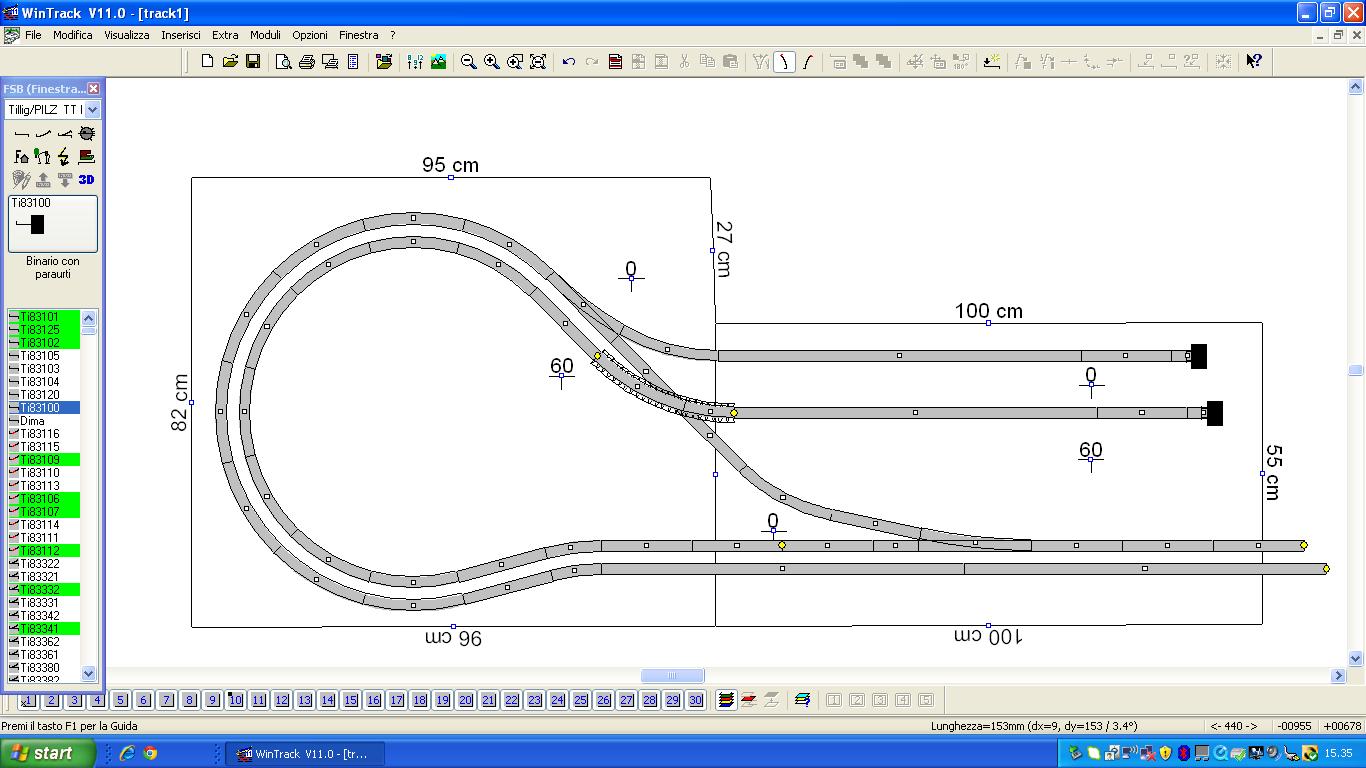Click the context help arrow-question icon
The height and width of the screenshot is (768, 1366).
(1254, 61)
